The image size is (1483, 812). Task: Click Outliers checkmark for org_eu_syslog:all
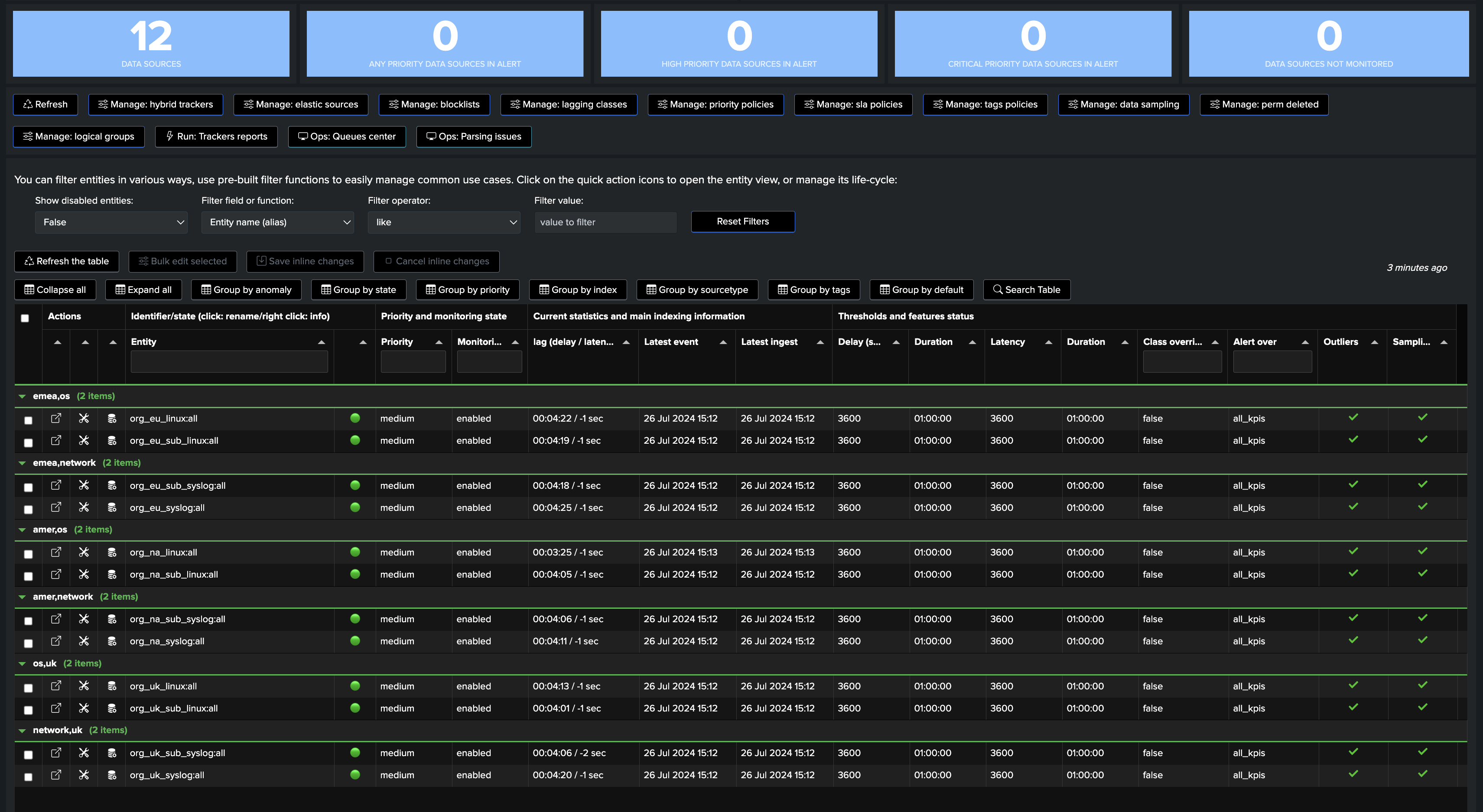pyautogui.click(x=1353, y=507)
